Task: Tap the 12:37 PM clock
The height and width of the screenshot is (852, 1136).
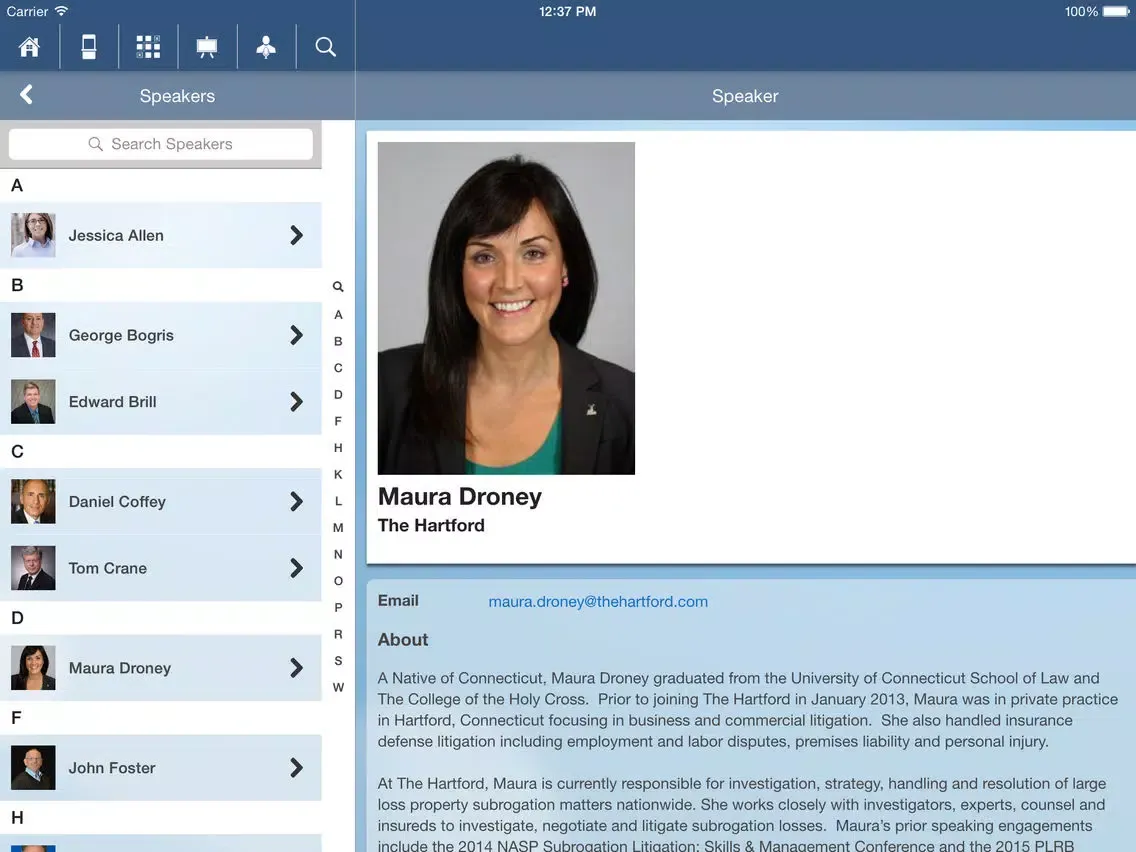Action: (567, 12)
